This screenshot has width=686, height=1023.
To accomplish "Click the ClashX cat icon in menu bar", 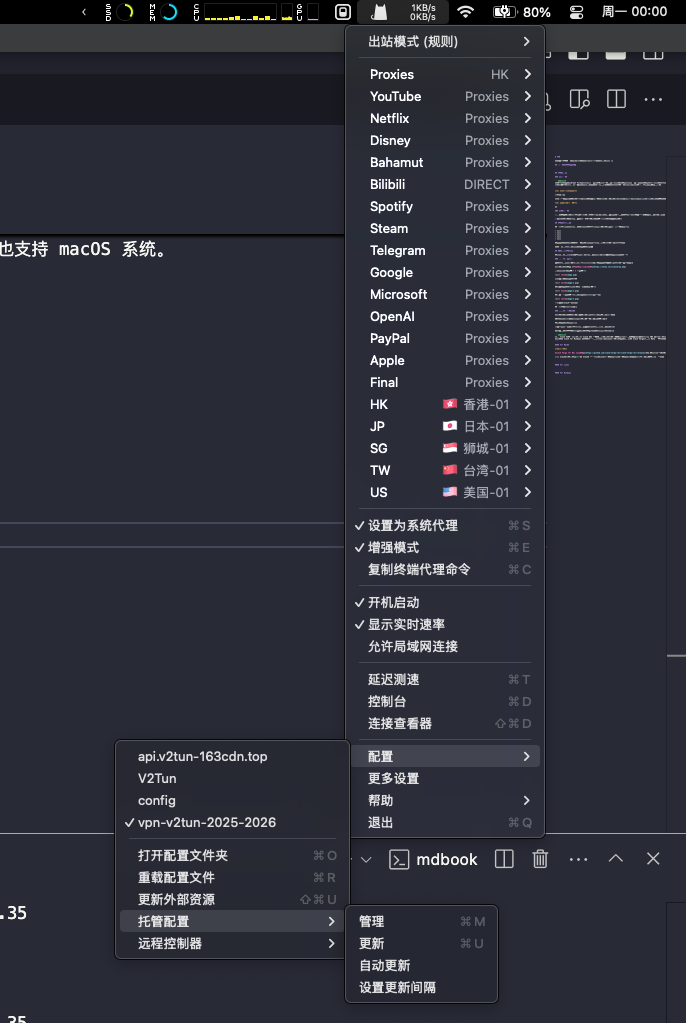I will [379, 12].
